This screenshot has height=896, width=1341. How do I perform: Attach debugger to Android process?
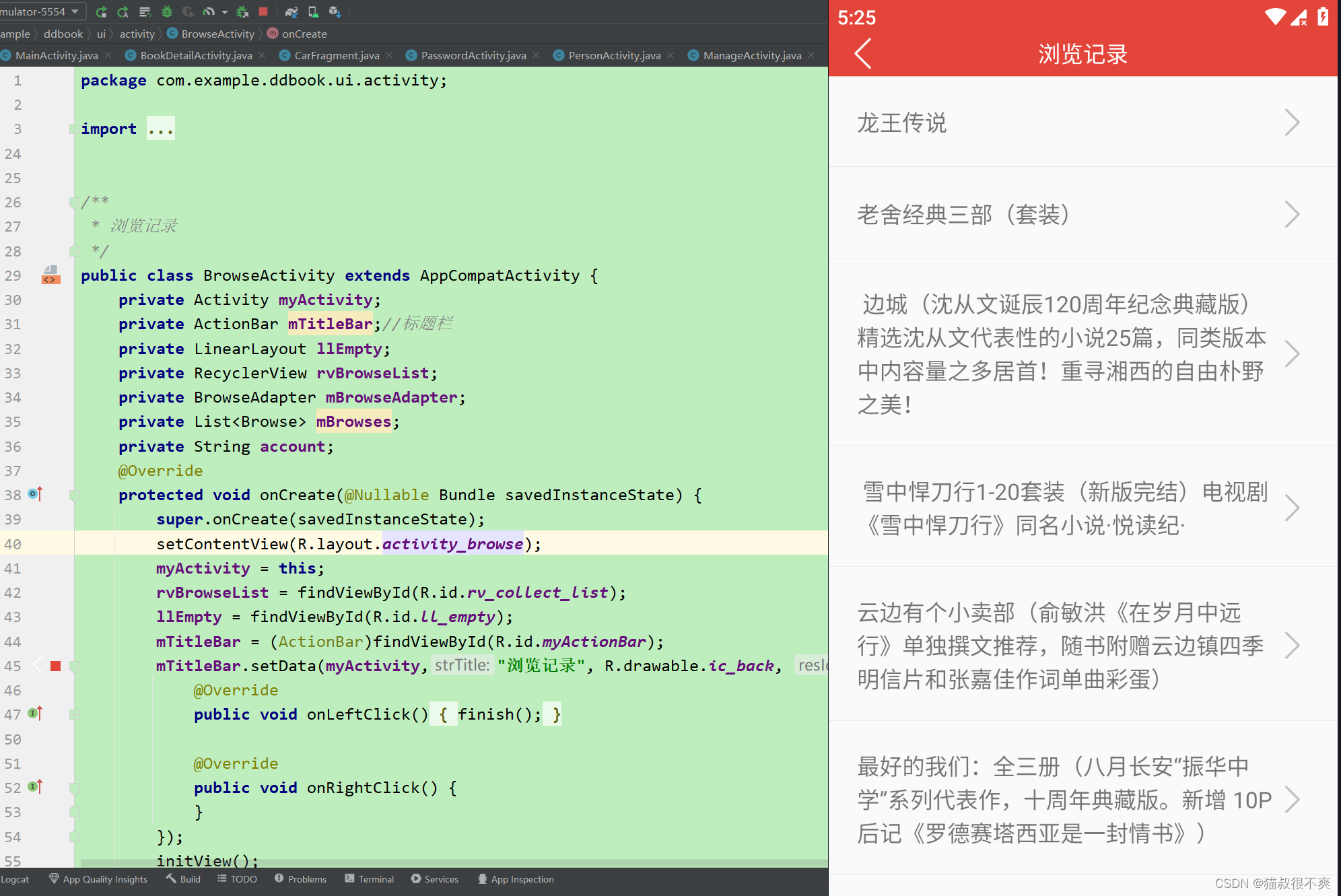click(x=242, y=11)
